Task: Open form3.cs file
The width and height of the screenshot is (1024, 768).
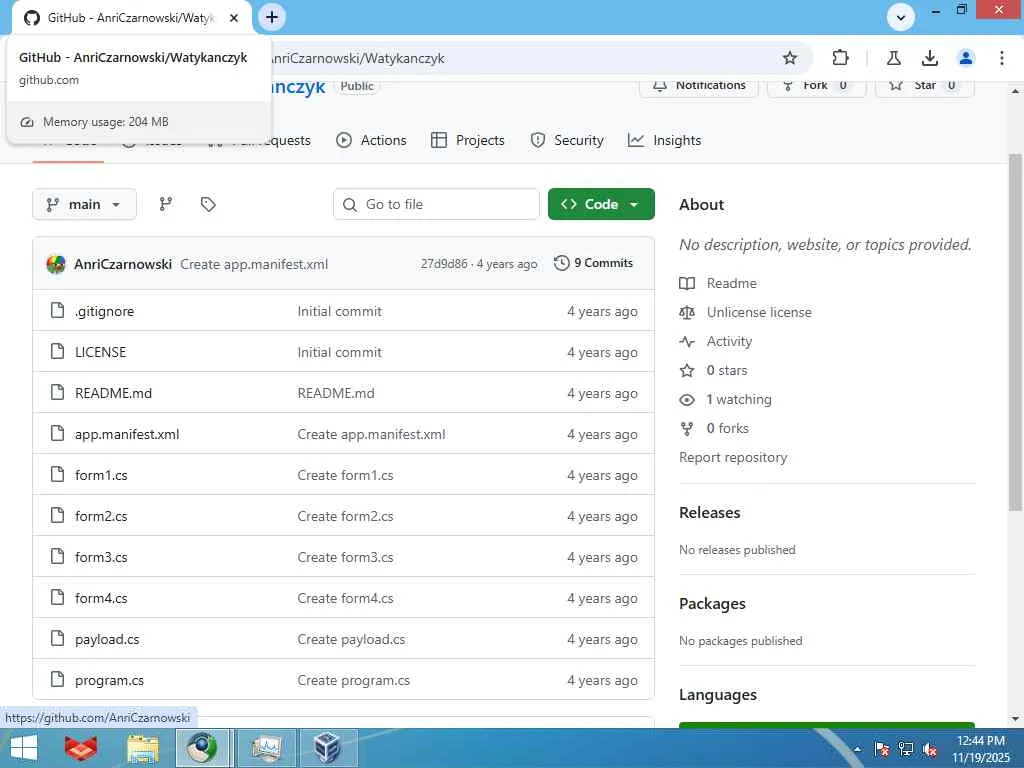Action: point(101,557)
